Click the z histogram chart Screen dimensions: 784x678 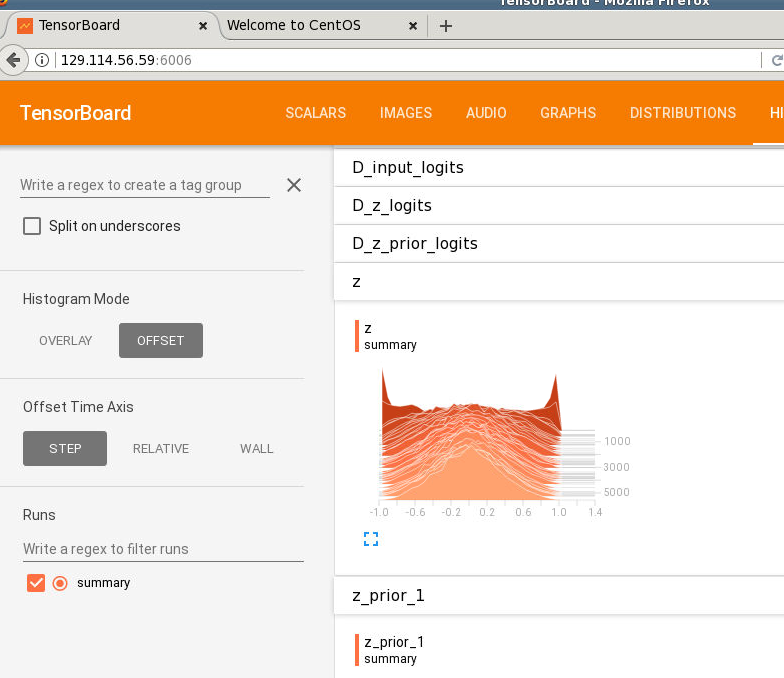[x=489, y=434]
